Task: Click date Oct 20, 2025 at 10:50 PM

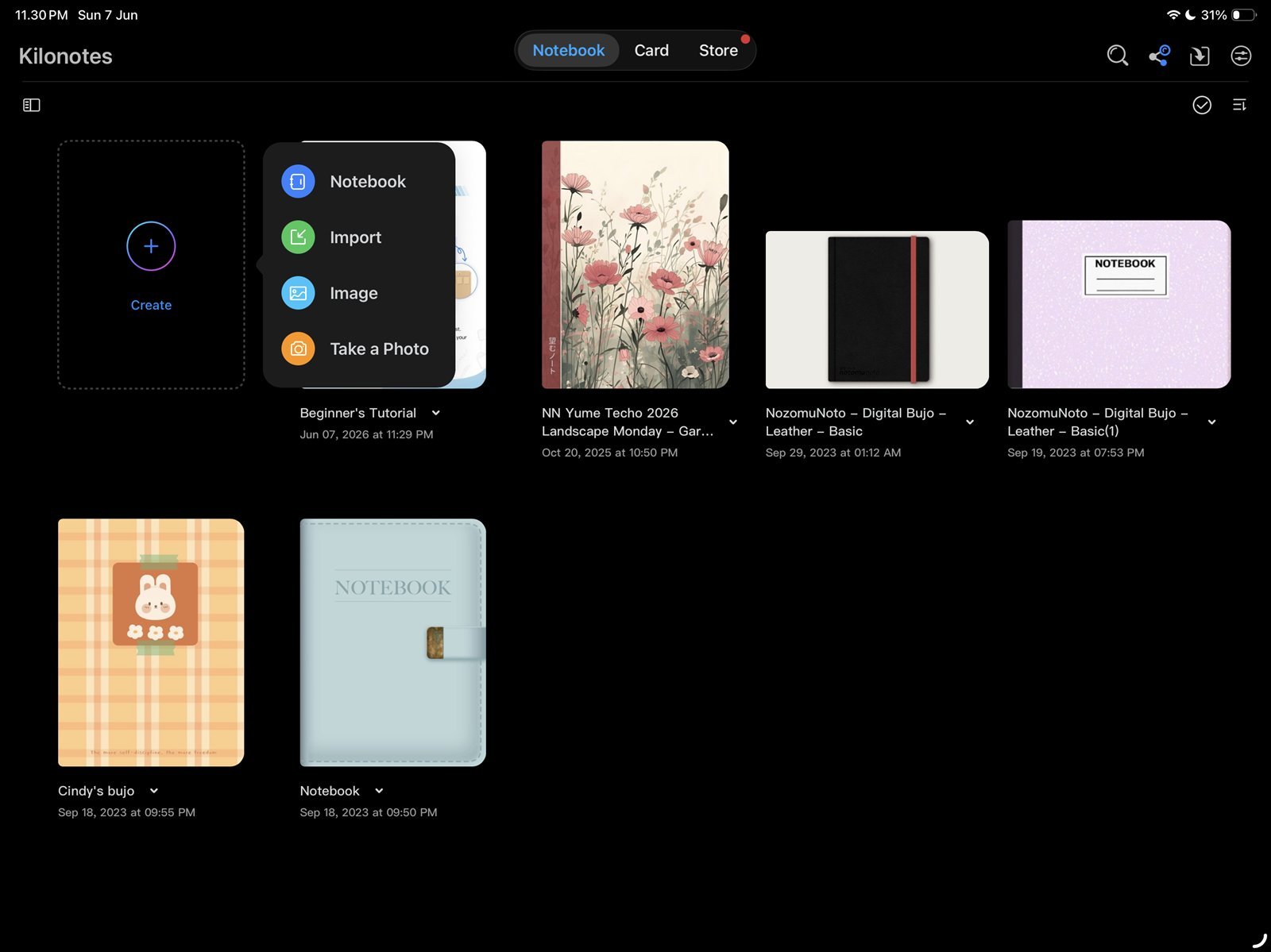Action: [609, 453]
